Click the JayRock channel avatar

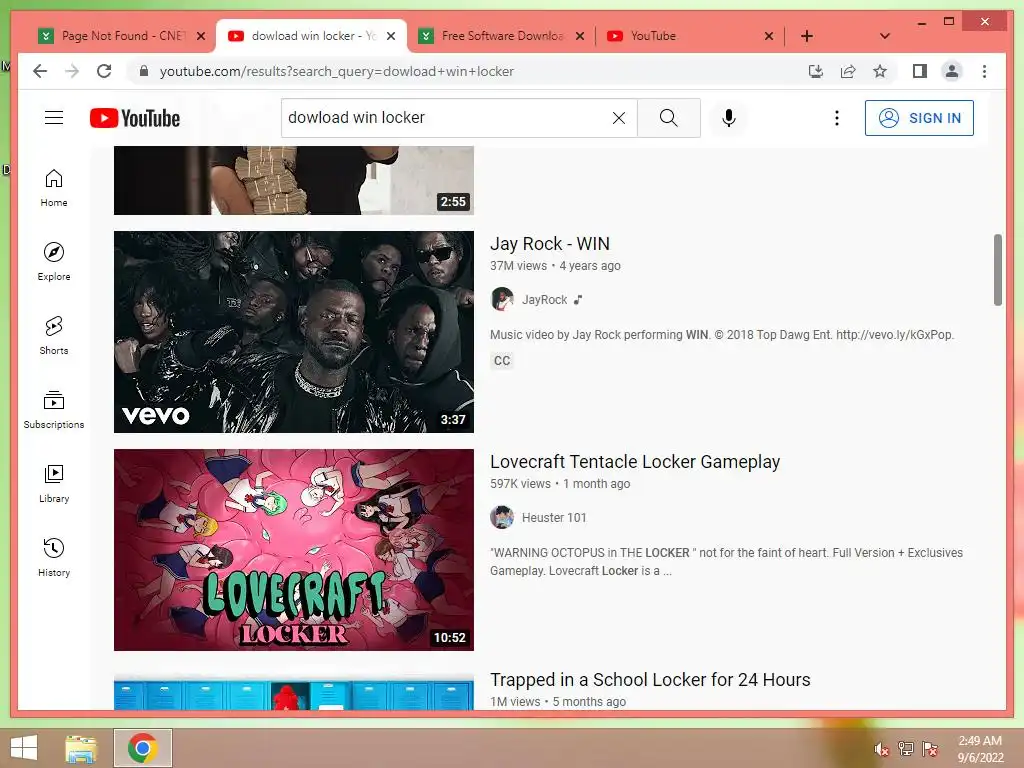[x=502, y=299]
